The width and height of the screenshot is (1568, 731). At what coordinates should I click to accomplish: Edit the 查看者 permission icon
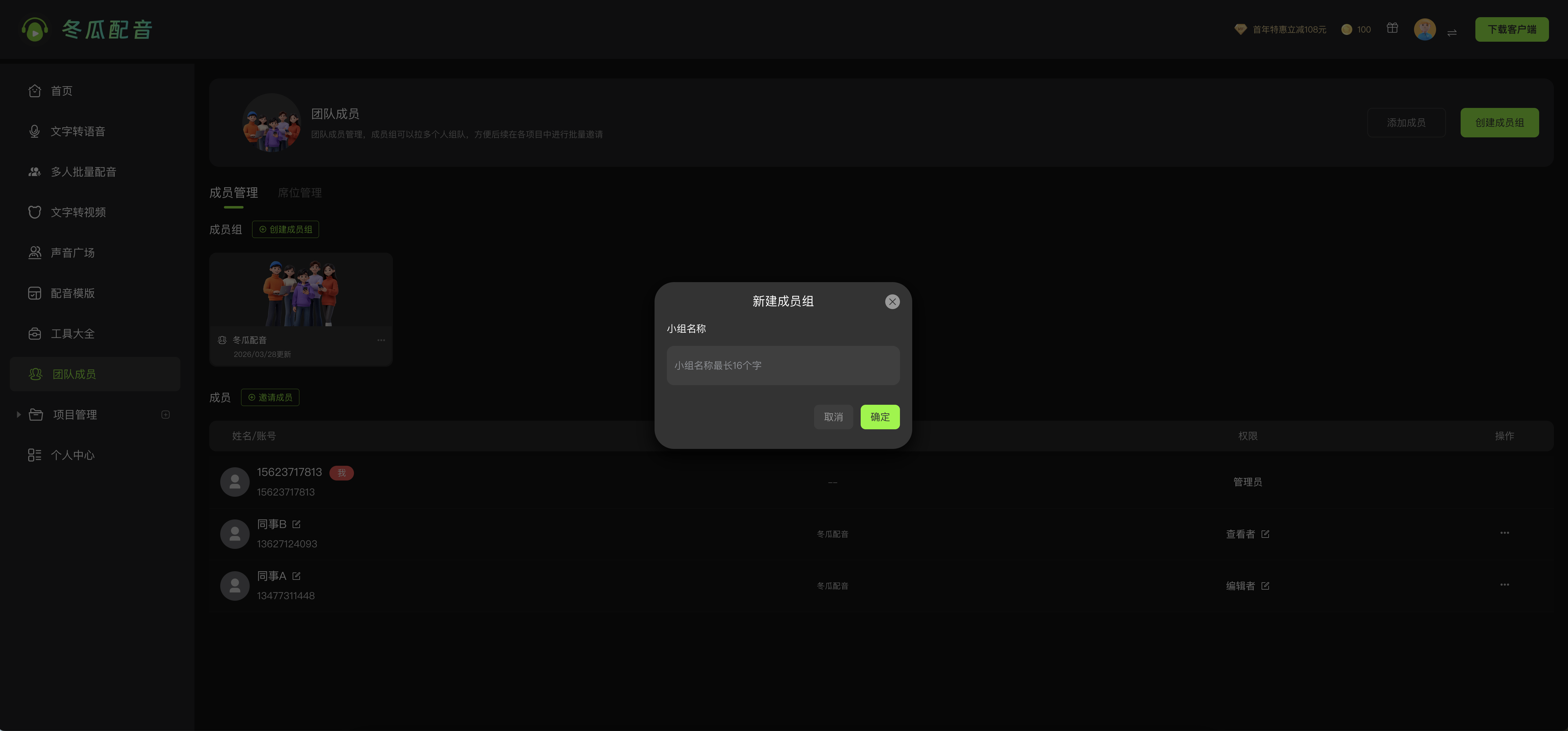(x=1265, y=534)
